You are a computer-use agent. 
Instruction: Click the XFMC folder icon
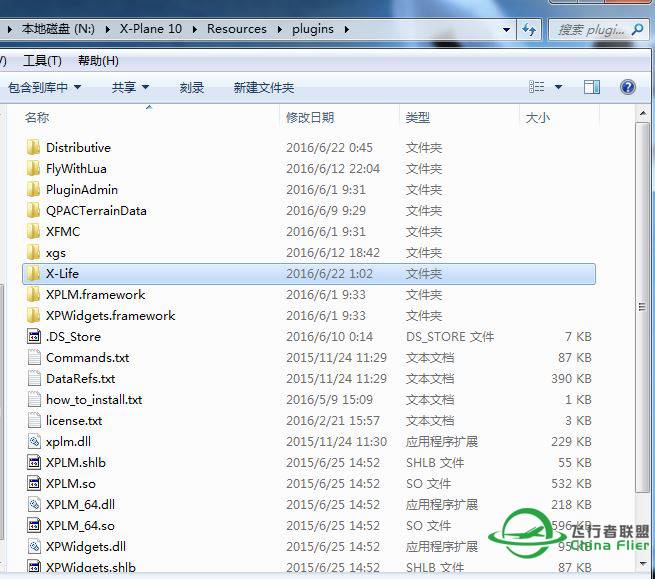[33, 231]
